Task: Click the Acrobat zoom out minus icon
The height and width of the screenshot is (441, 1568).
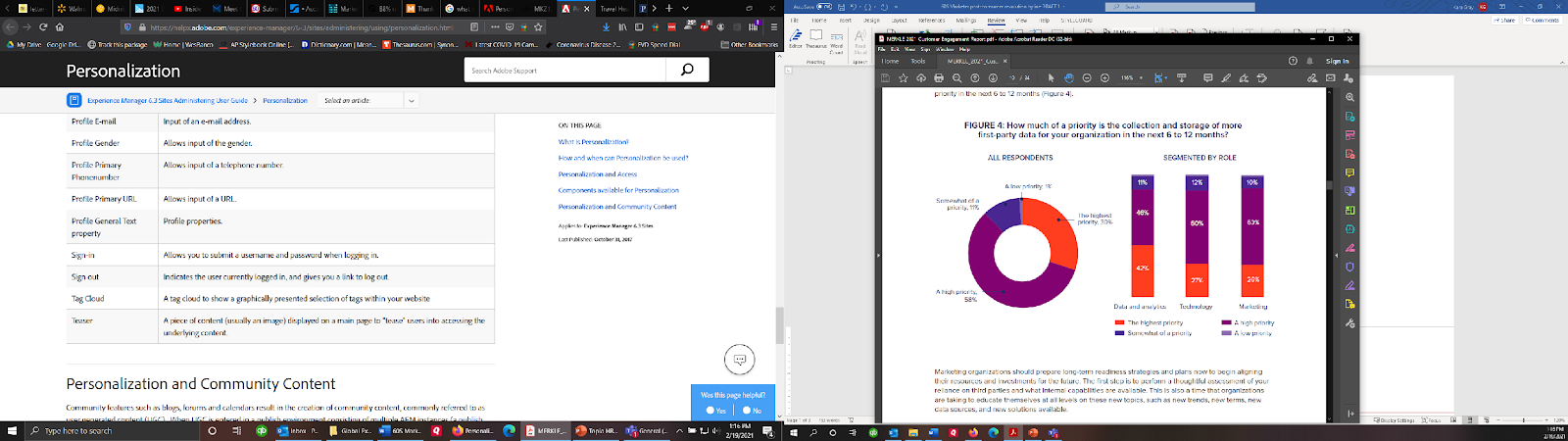Action: 1087,77
